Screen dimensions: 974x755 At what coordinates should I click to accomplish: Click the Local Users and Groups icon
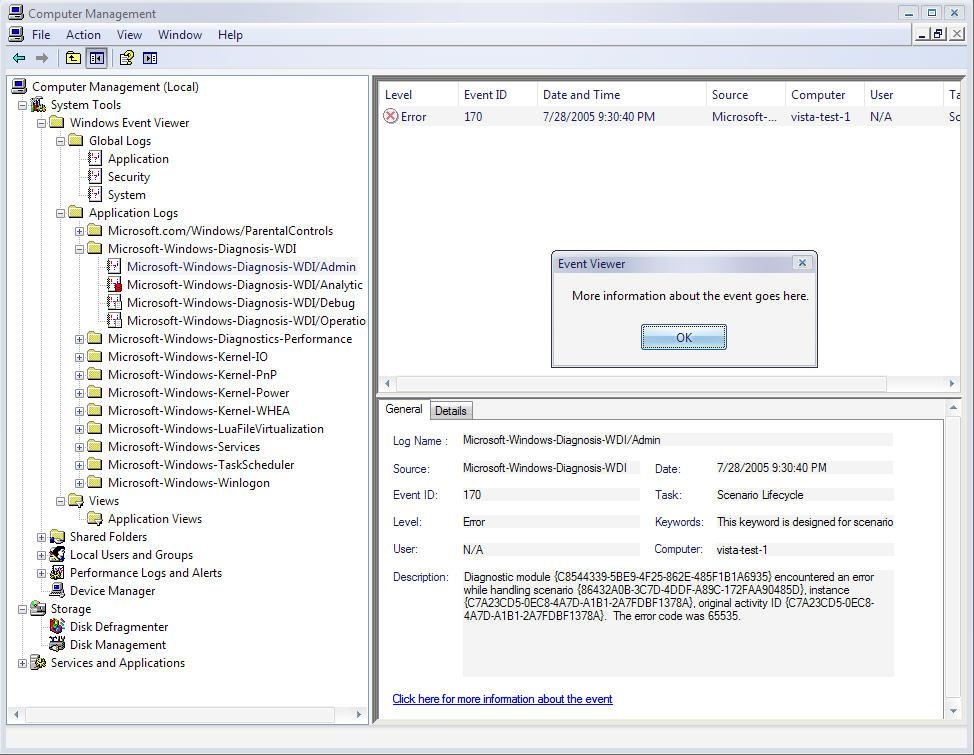58,555
